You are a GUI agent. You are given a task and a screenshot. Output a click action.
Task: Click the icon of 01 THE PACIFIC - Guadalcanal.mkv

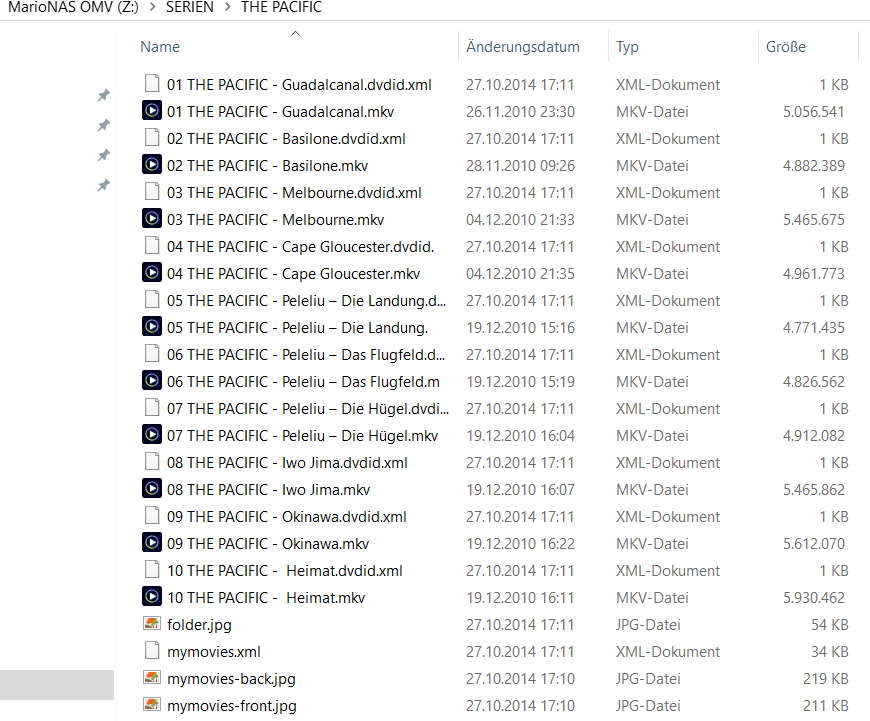(x=151, y=110)
